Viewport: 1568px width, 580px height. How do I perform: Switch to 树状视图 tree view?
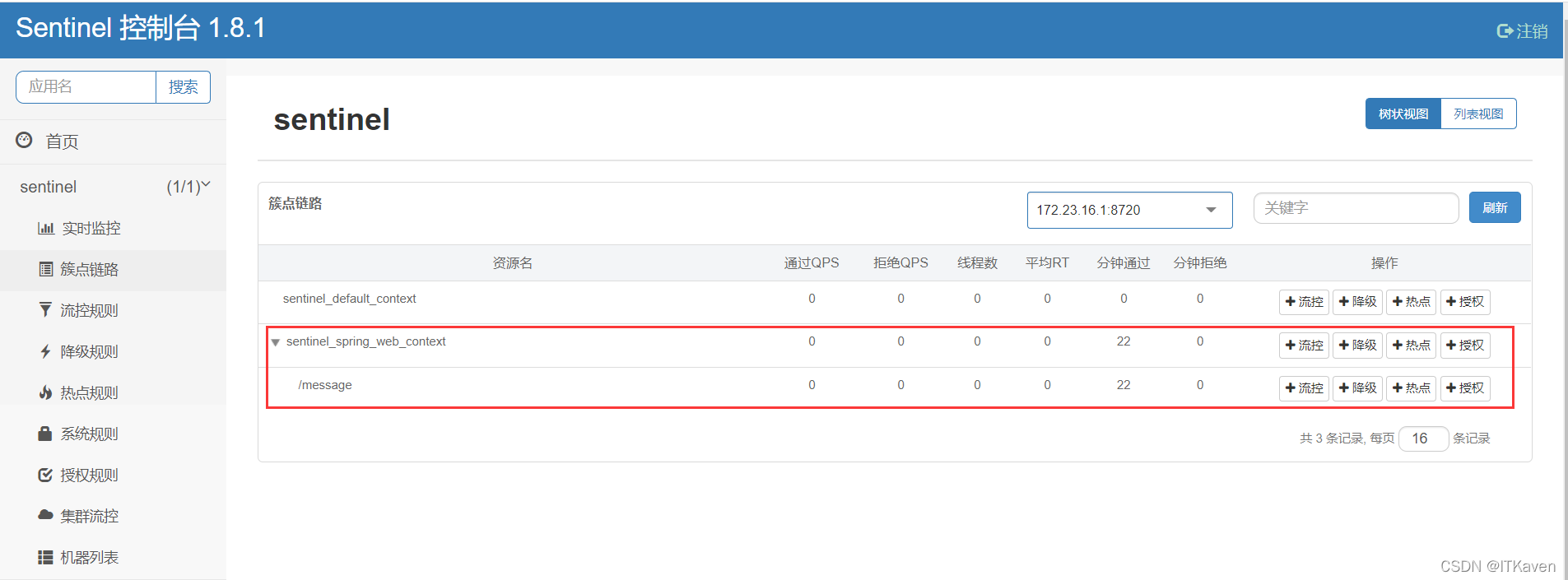(x=1403, y=114)
